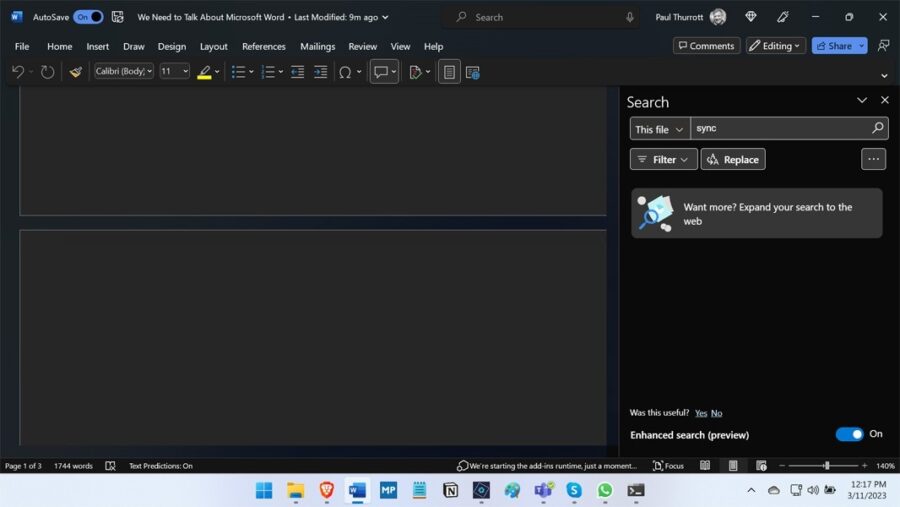Click the zoom slider in status bar

point(826,466)
